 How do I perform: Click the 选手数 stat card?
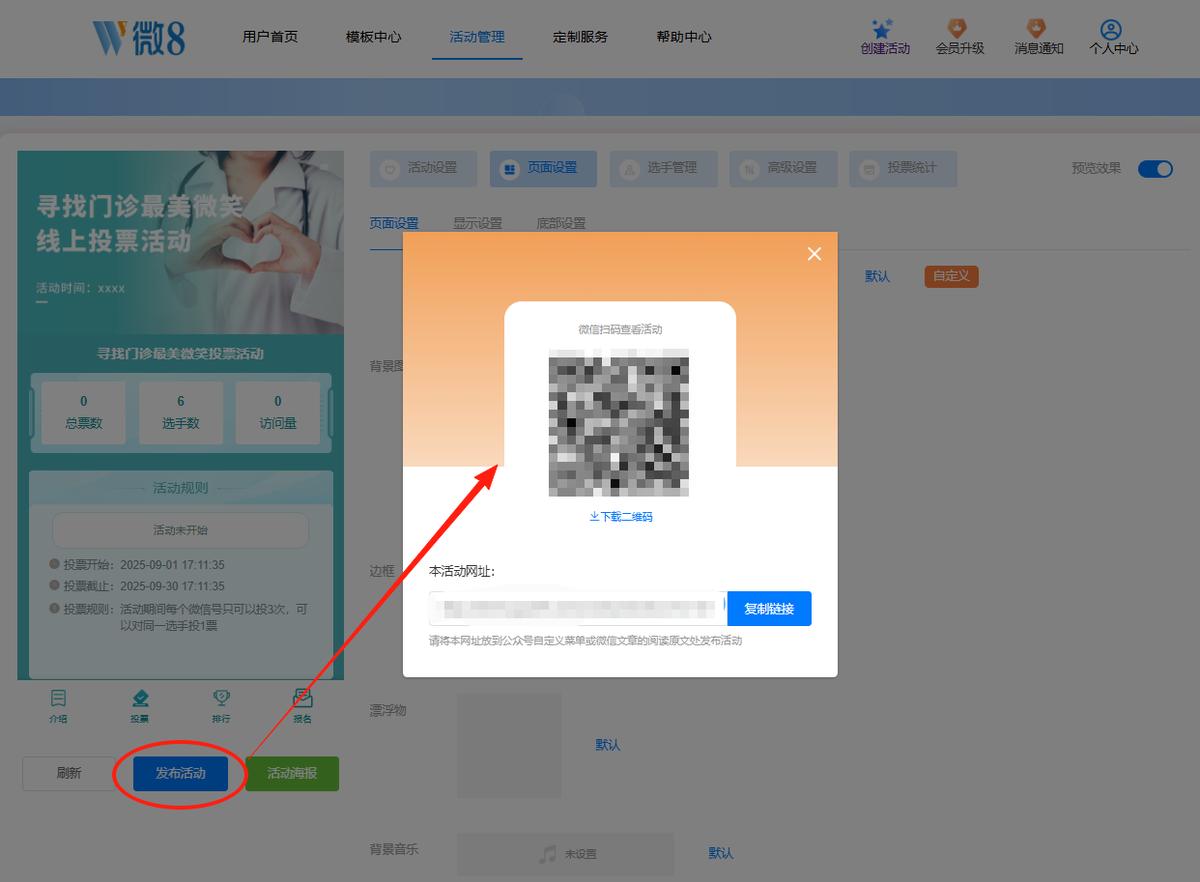tap(181, 411)
